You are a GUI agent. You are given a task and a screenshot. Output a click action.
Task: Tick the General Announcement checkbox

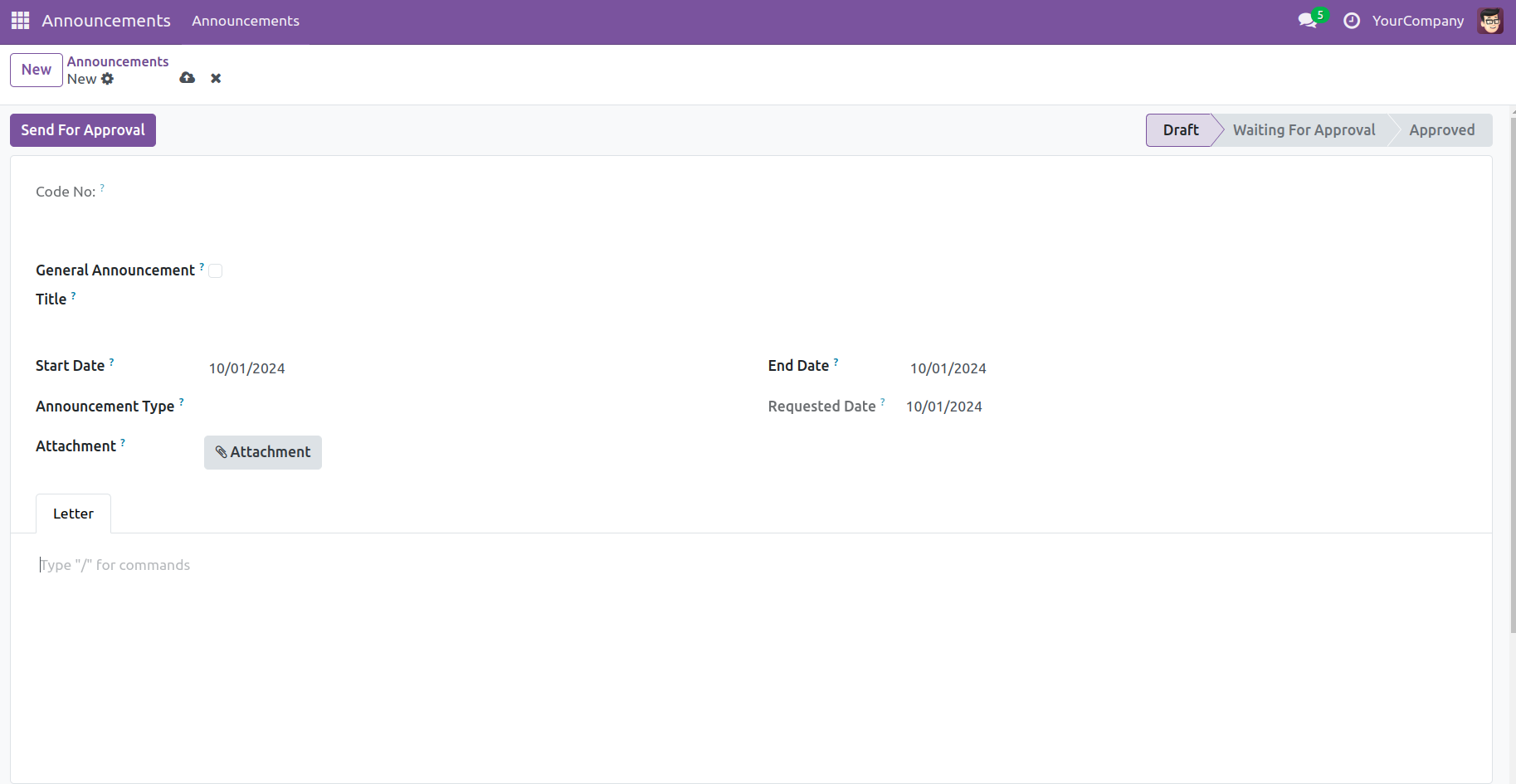(216, 270)
